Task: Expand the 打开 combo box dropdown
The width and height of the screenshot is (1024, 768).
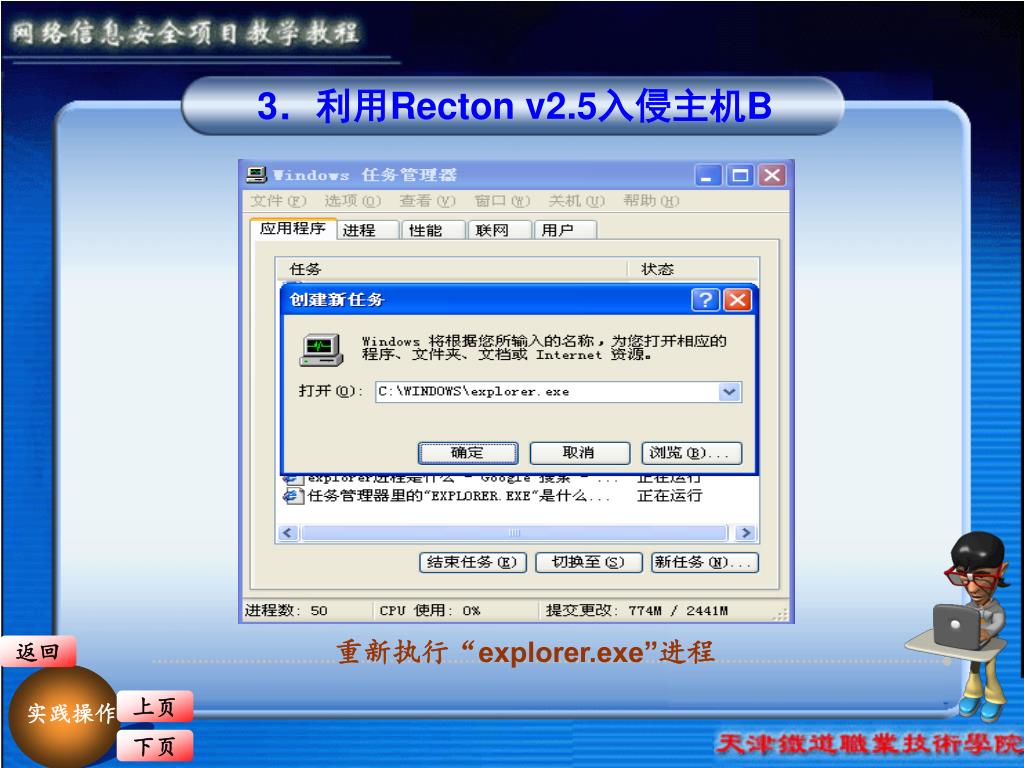Action: [729, 392]
